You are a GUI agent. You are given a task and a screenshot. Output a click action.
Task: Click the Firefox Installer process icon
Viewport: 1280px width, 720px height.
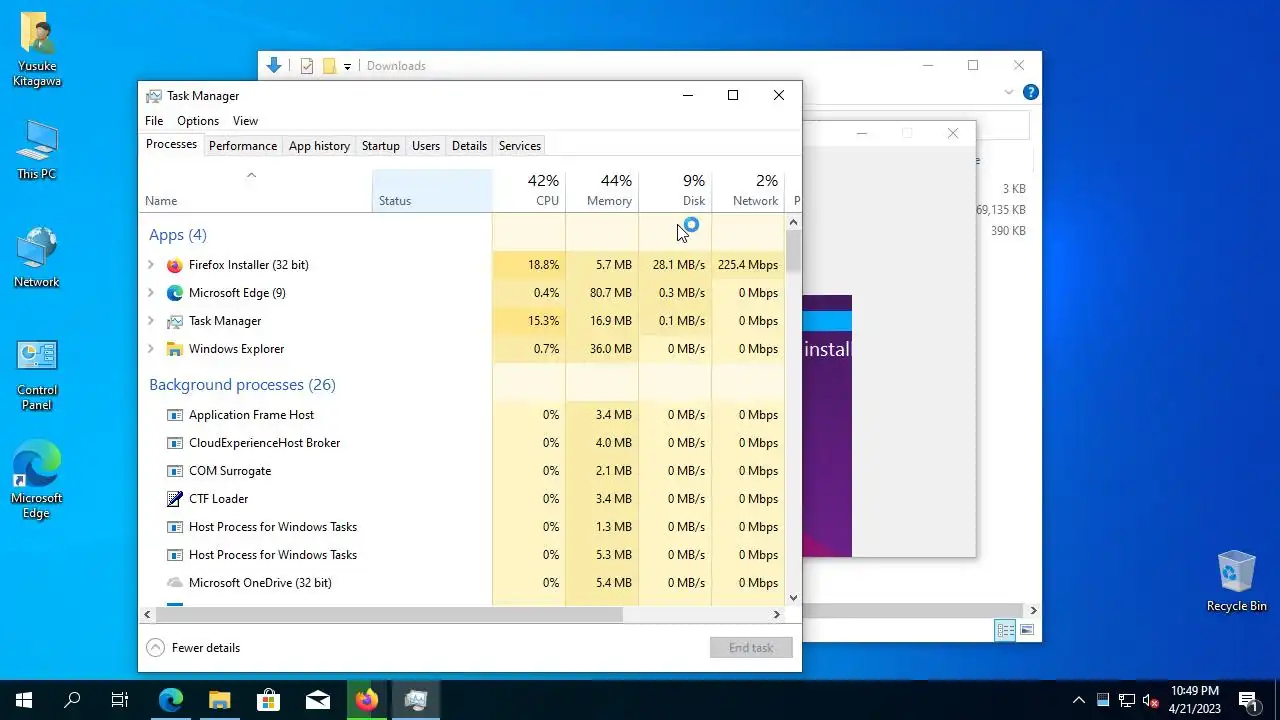tap(175, 265)
